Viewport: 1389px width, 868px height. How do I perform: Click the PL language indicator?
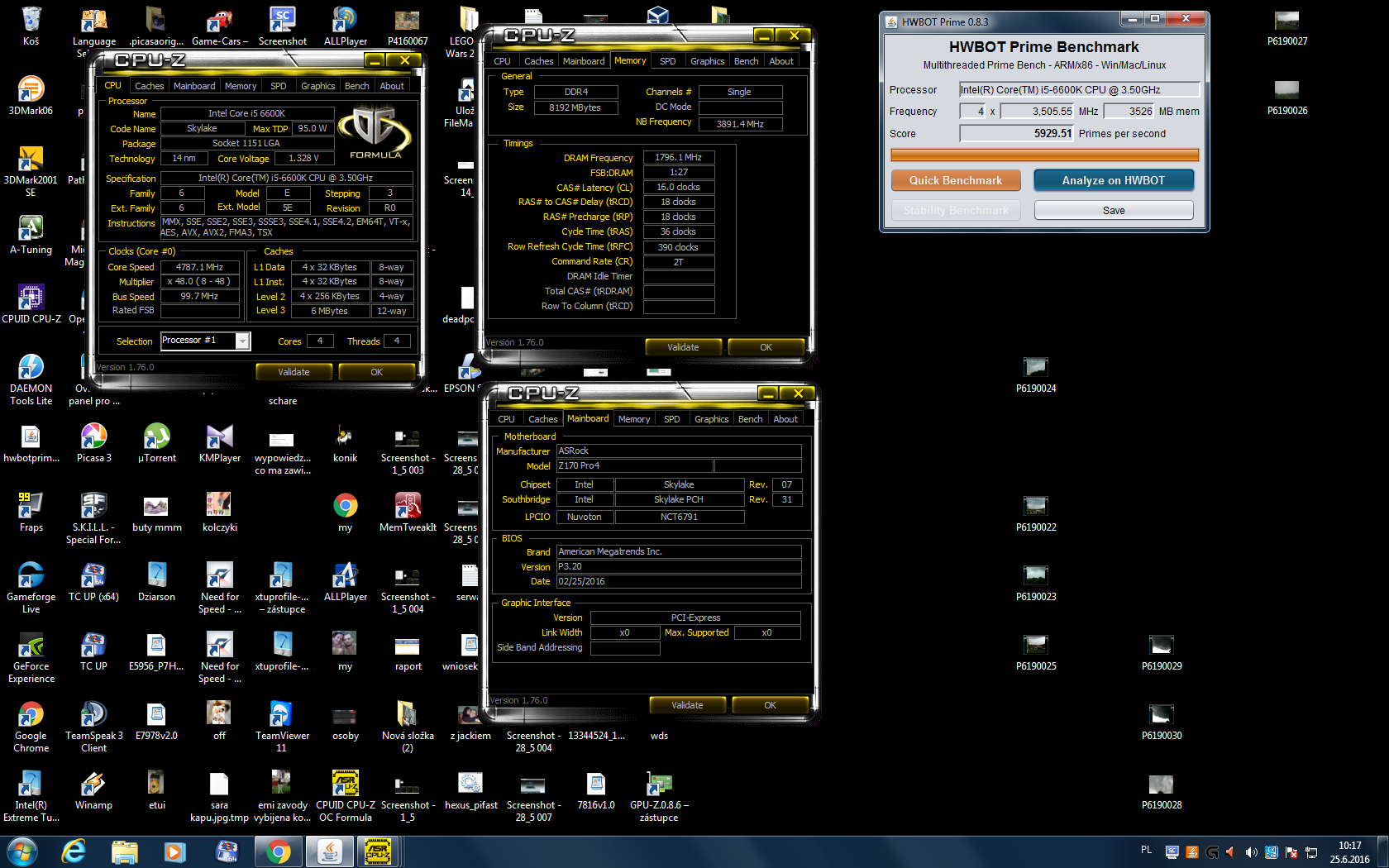[x=1146, y=850]
